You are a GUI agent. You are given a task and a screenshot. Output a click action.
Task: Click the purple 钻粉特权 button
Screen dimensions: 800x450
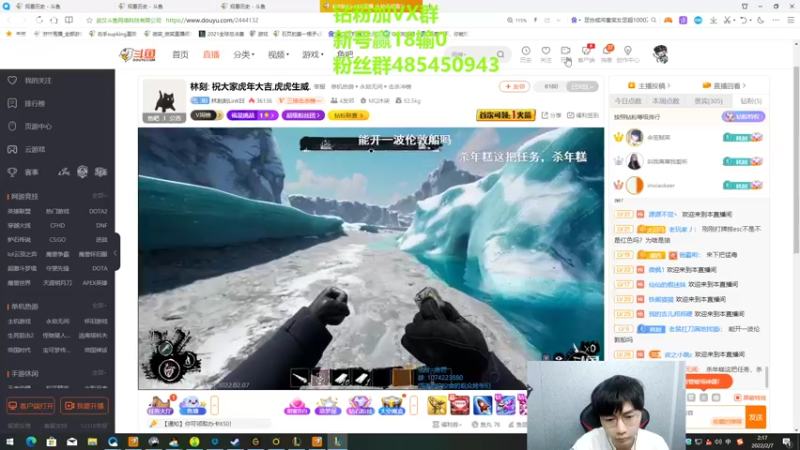(743, 117)
